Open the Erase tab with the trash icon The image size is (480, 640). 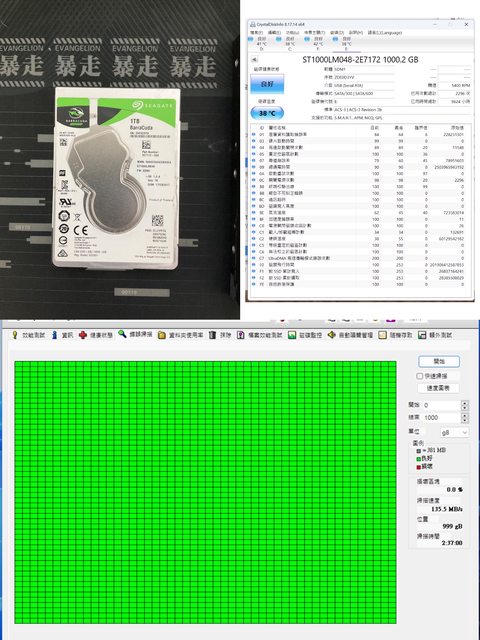[x=220, y=335]
